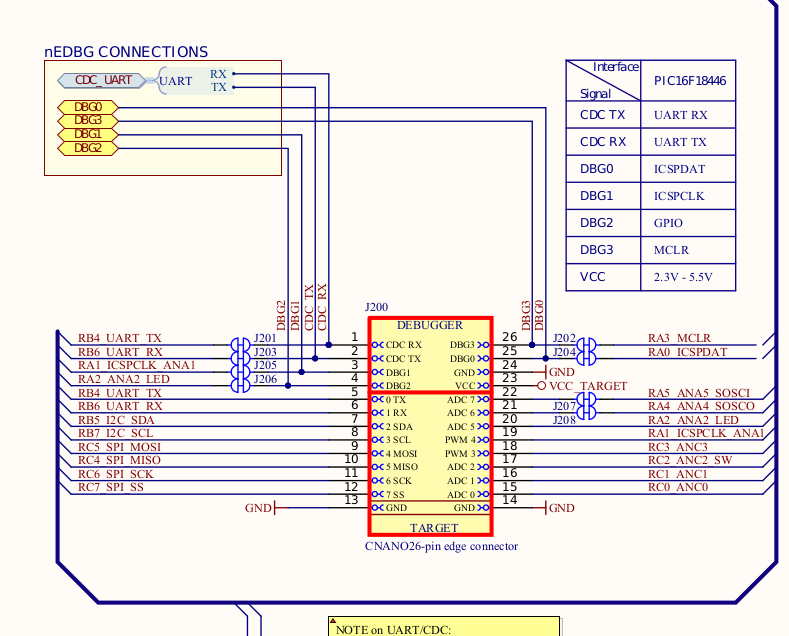Click jumper symbol J208

(586, 413)
